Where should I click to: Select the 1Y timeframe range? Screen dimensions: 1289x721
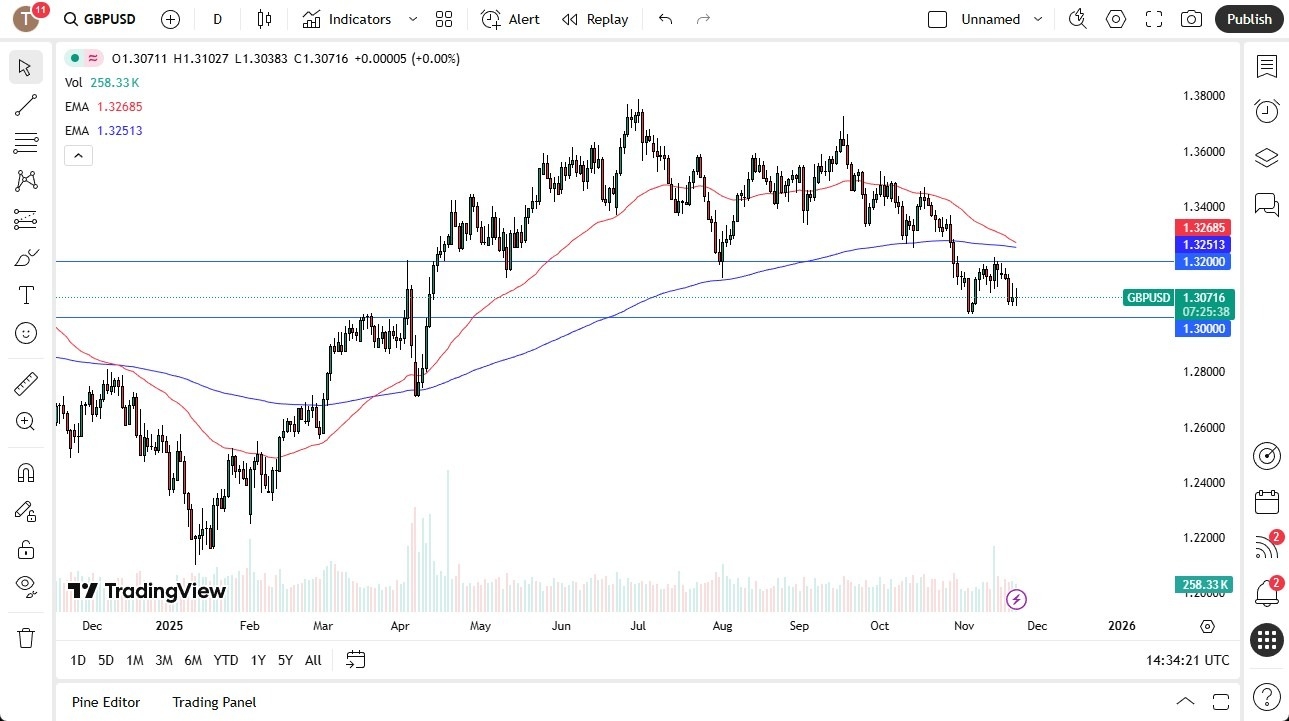257,660
